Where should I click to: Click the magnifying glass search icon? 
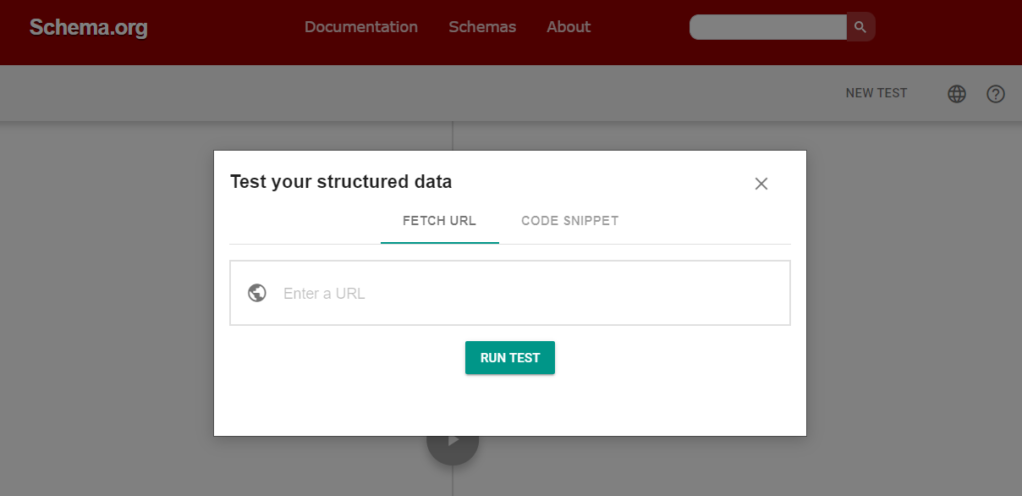860,27
